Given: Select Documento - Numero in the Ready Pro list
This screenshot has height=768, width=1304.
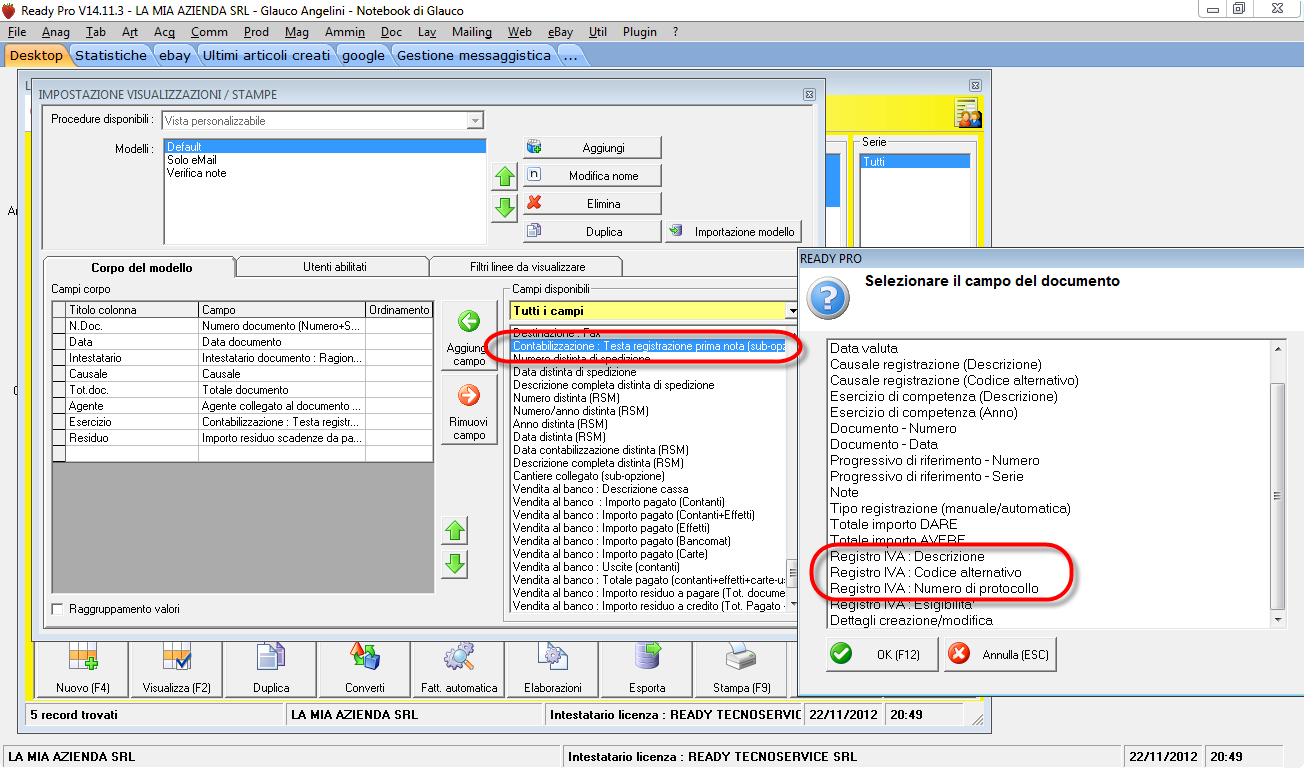Looking at the screenshot, I should pyautogui.click(x=1048, y=428).
